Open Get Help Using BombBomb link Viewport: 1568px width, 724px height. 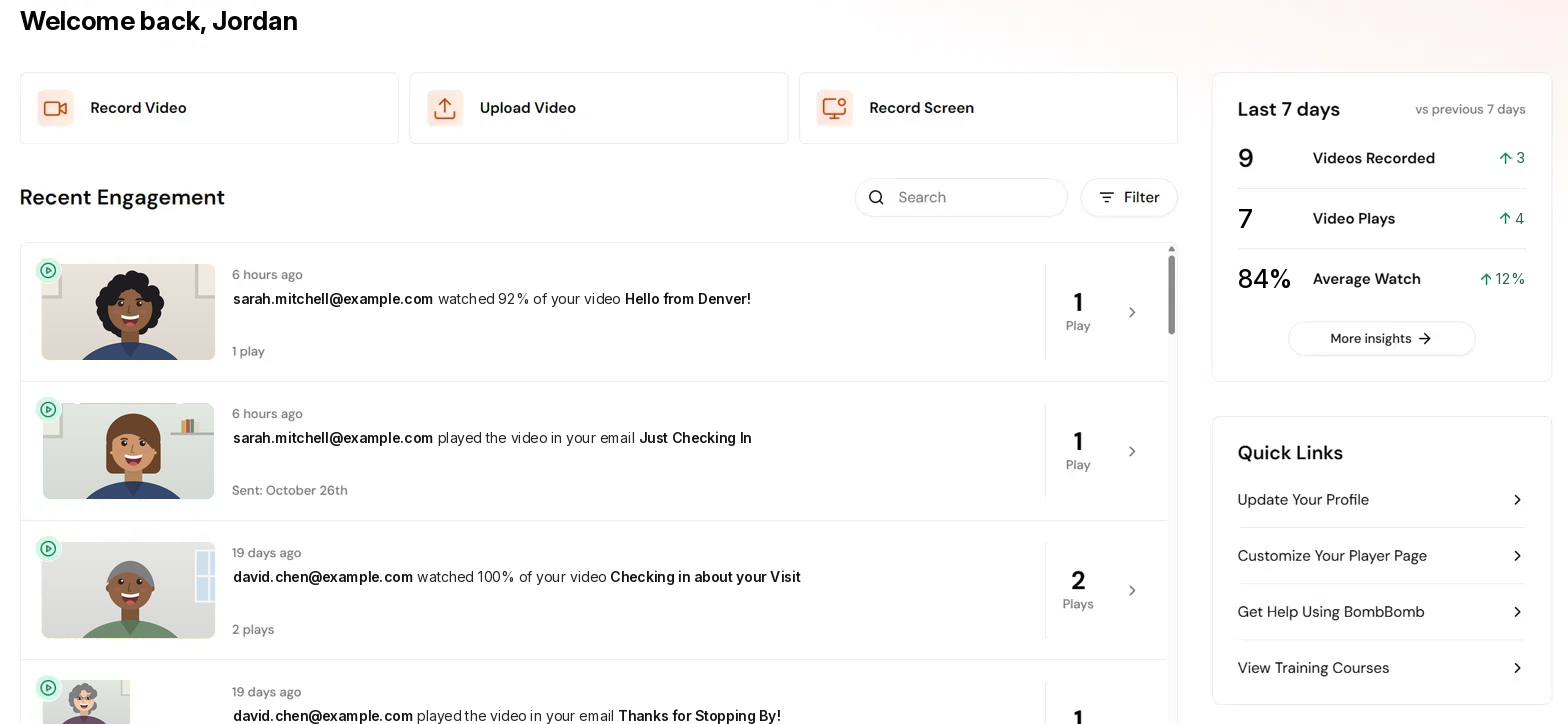[x=1381, y=612]
